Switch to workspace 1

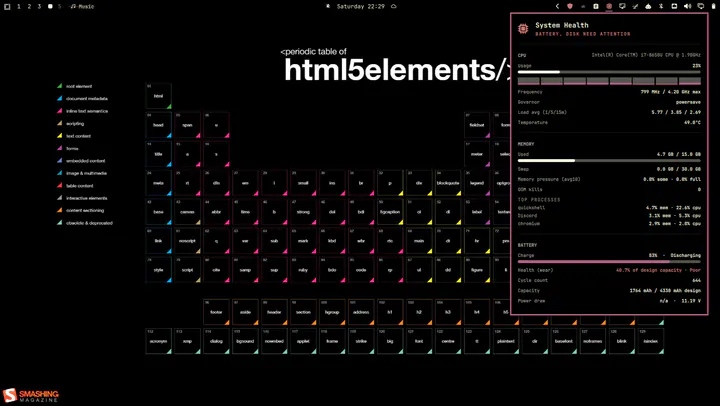19,6
